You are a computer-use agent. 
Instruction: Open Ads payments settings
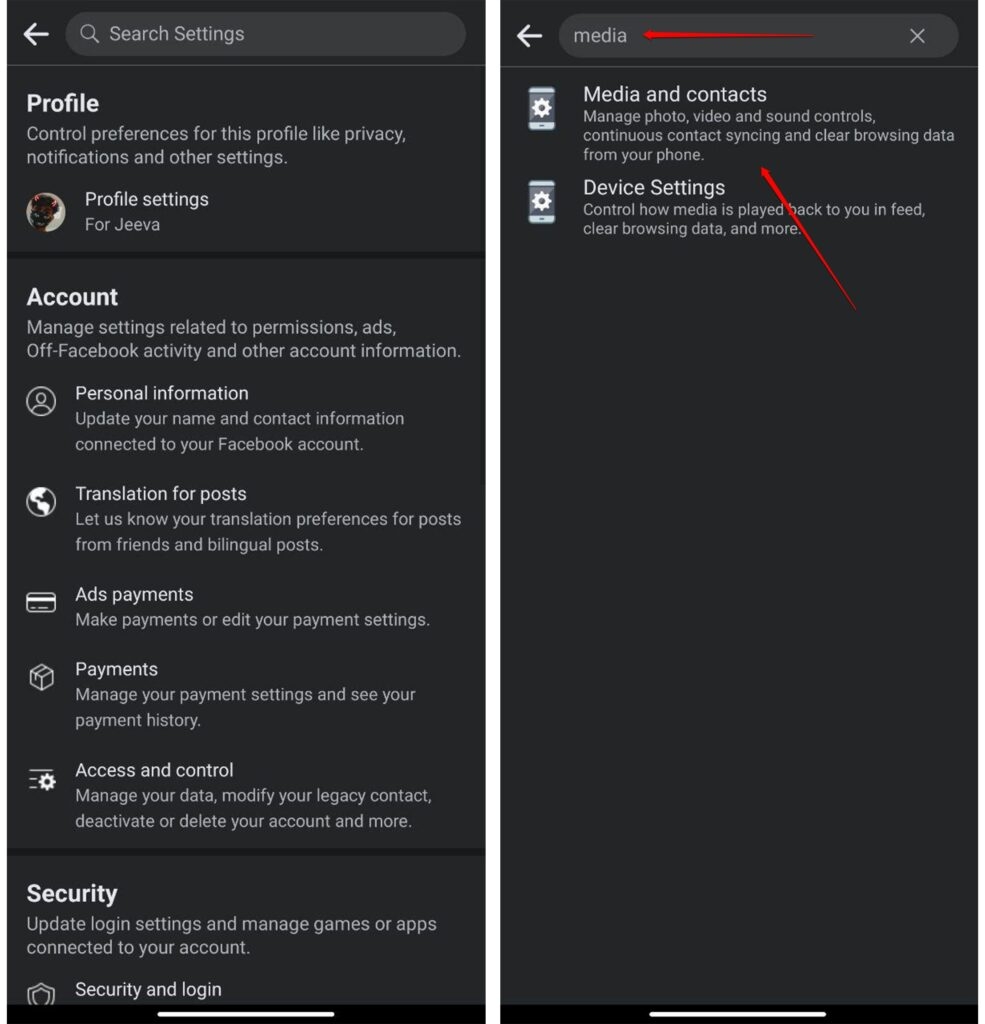click(246, 607)
